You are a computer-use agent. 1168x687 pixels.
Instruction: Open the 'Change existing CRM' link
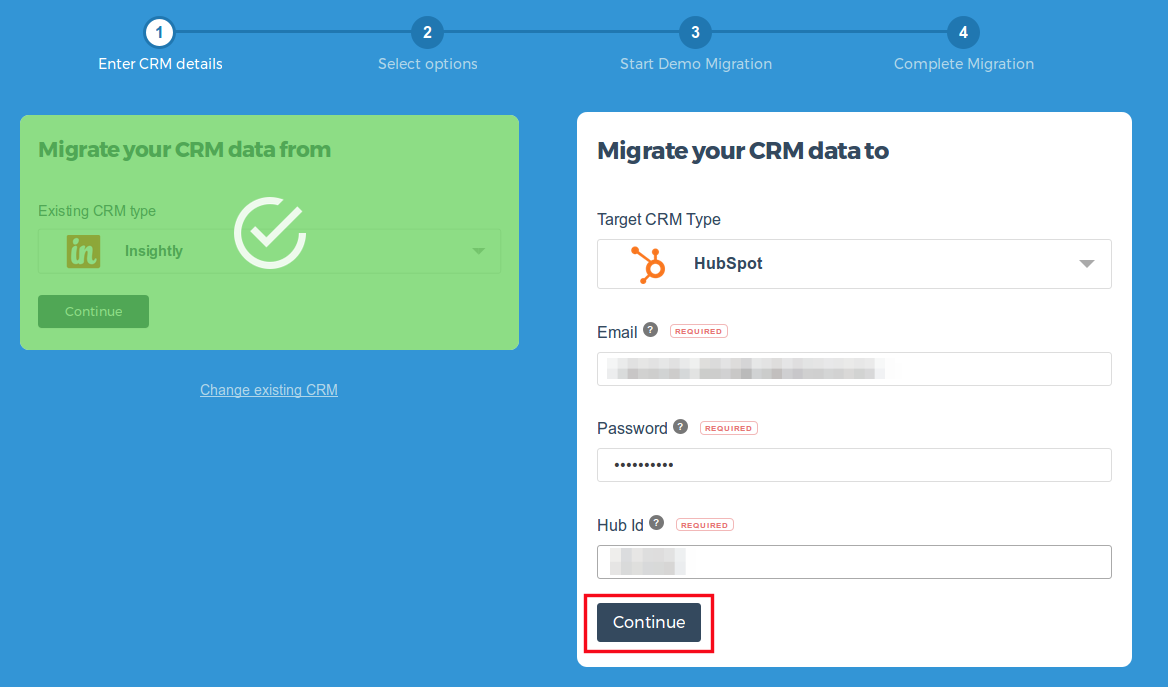[x=269, y=390]
